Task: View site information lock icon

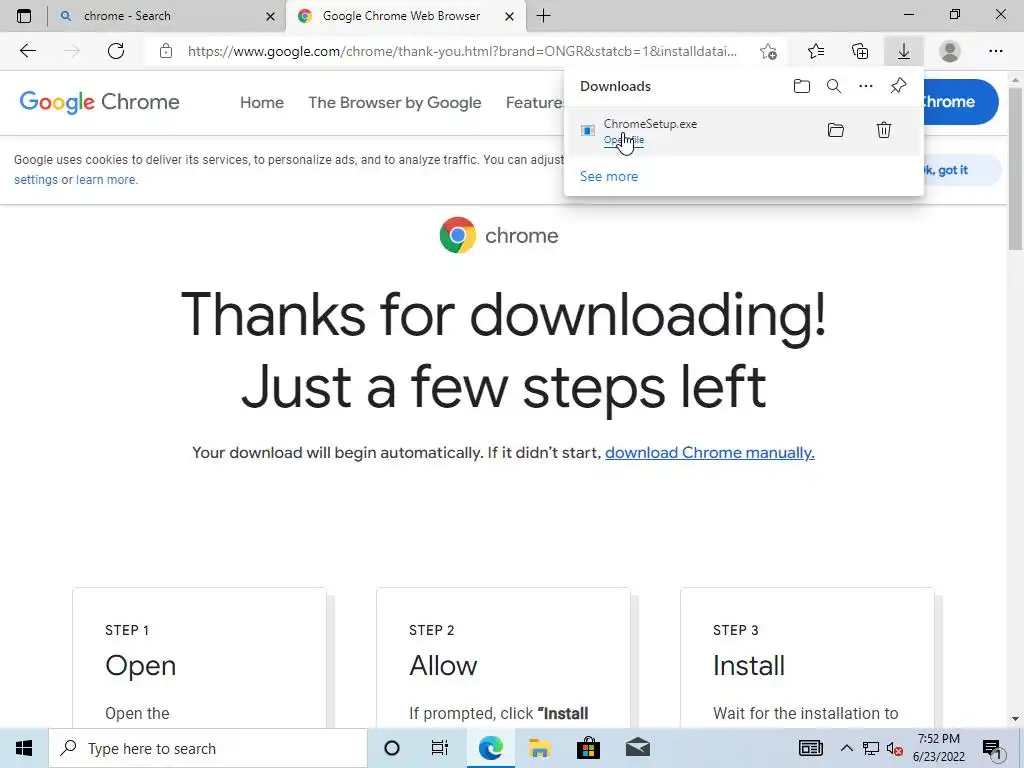Action: tap(166, 51)
